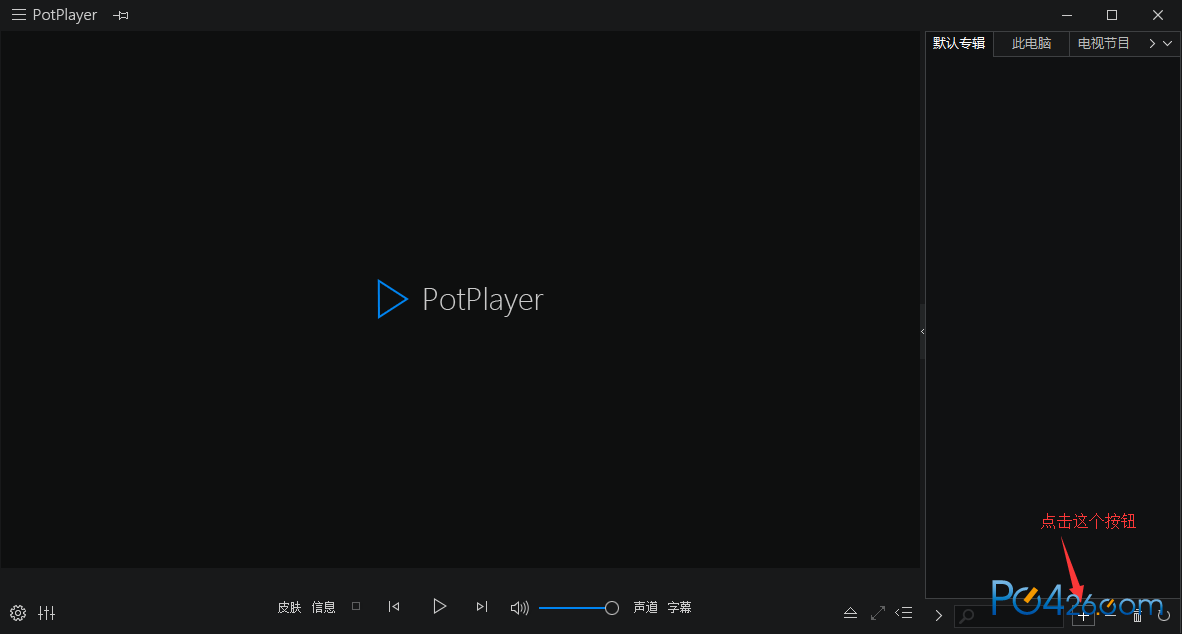
Task: Minimize the PotPlayer window
Action: (1067, 15)
